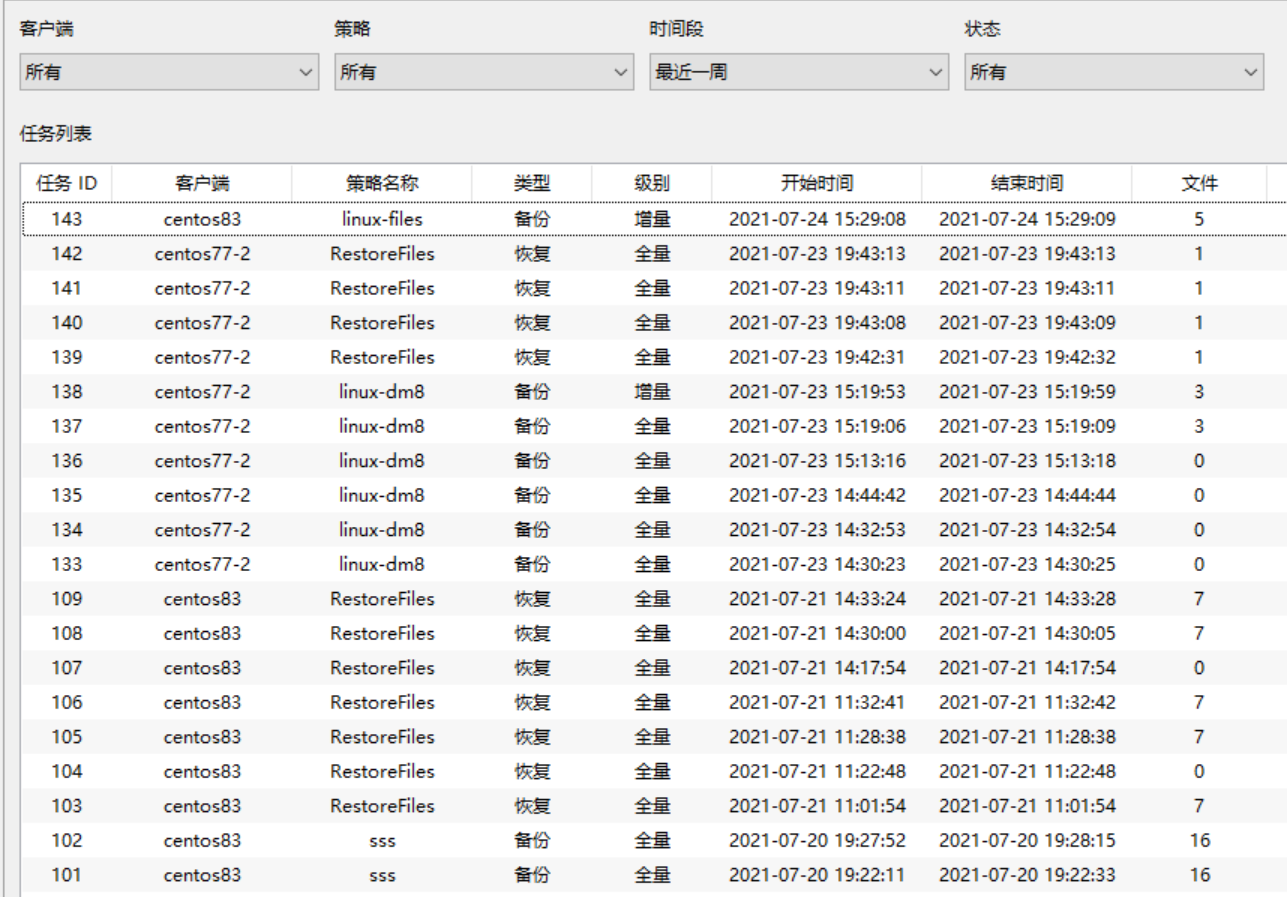This screenshot has height=897, width=1287.
Task: Select task 143 linux-files row
Action: coord(382,219)
